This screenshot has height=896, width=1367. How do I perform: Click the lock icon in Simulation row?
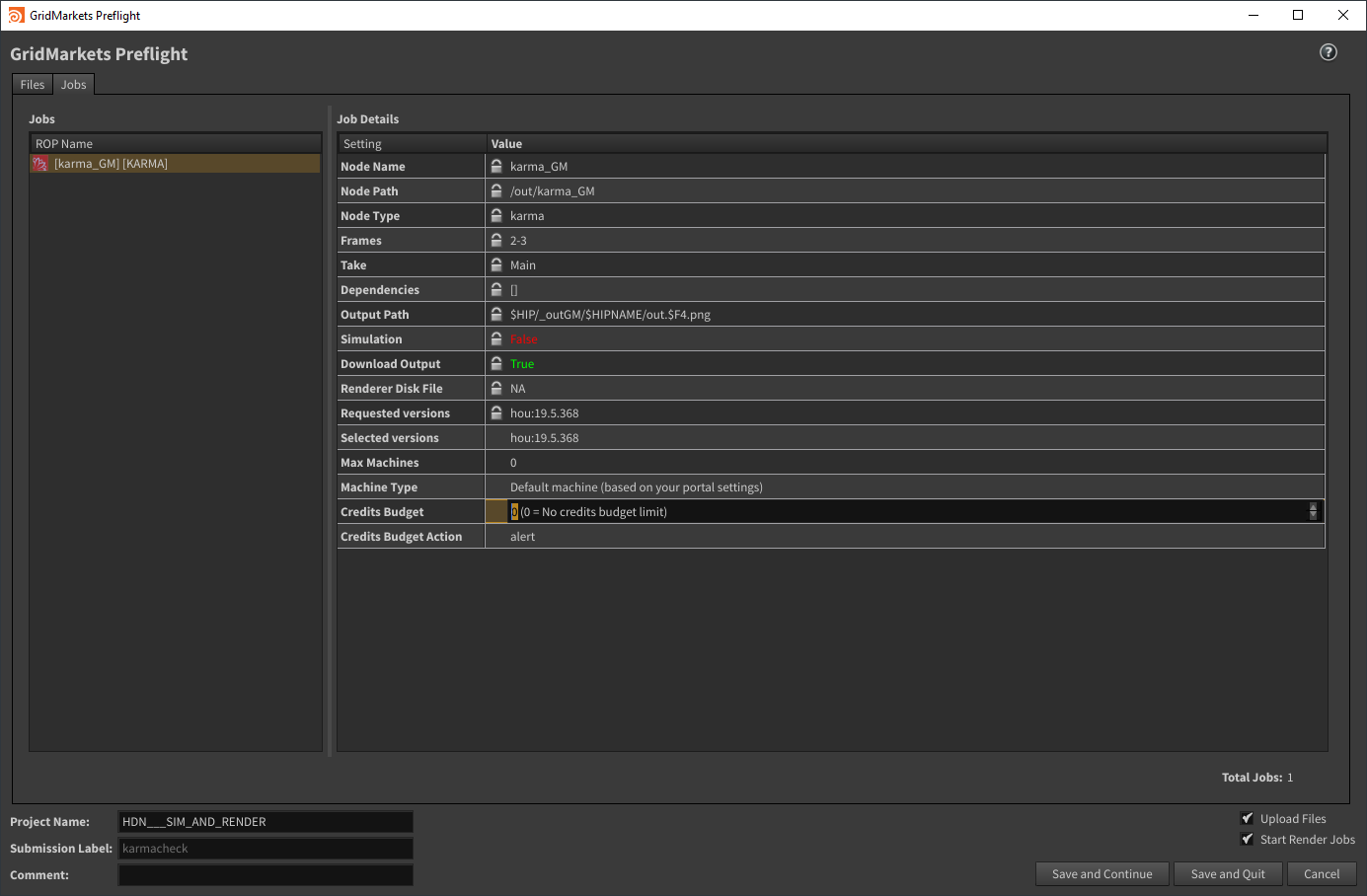click(x=496, y=338)
